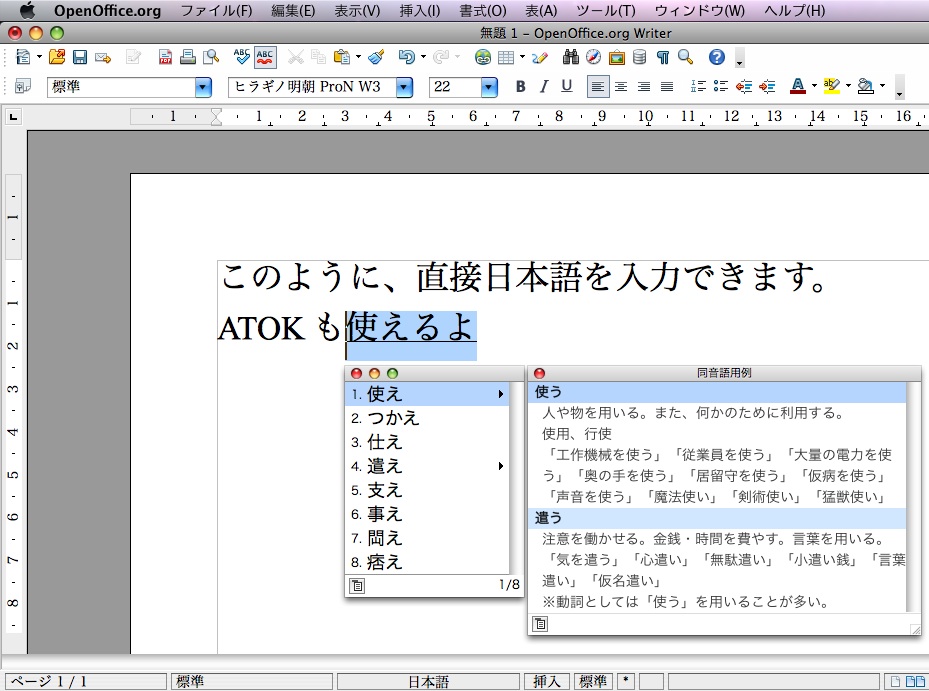Expand the font size dropdown arrow

489,87
